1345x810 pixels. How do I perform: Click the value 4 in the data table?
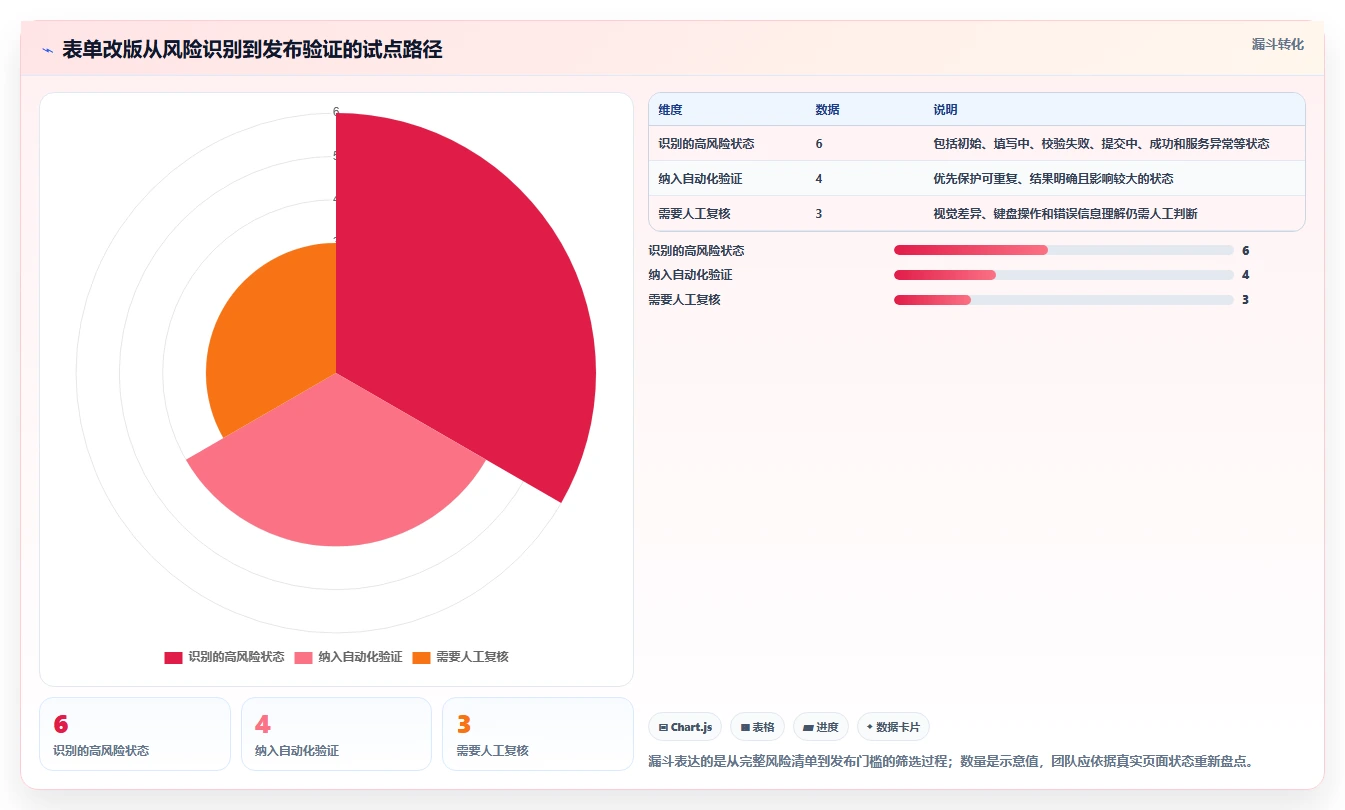819,179
